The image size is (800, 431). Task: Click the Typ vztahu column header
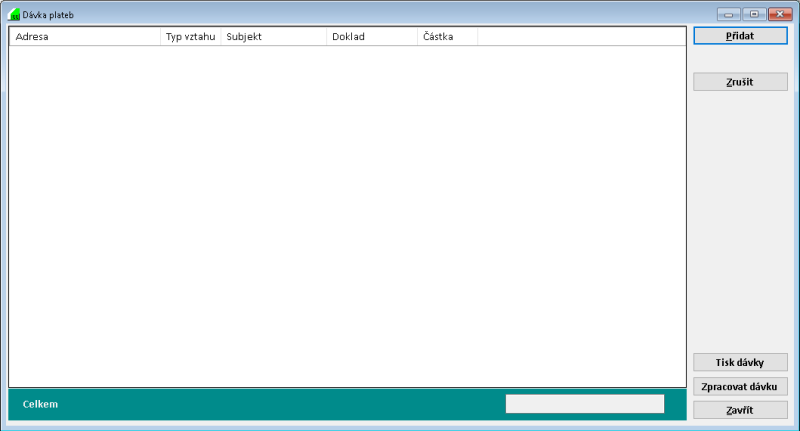(x=190, y=37)
